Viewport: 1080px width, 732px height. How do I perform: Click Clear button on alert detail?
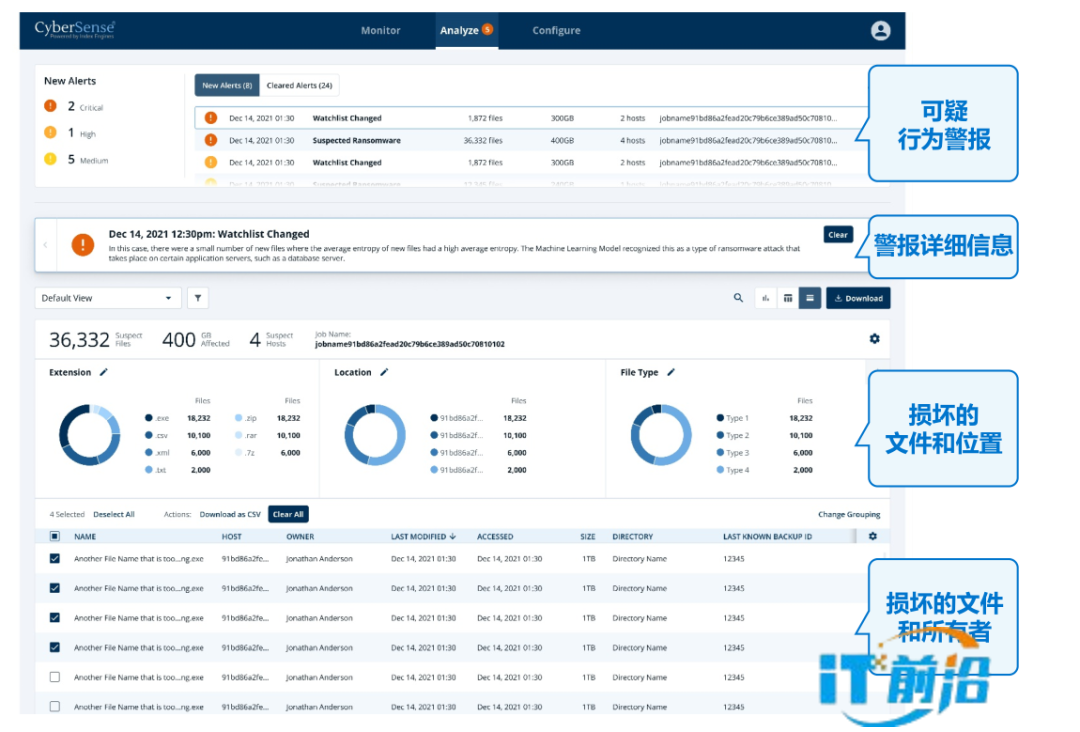[838, 235]
